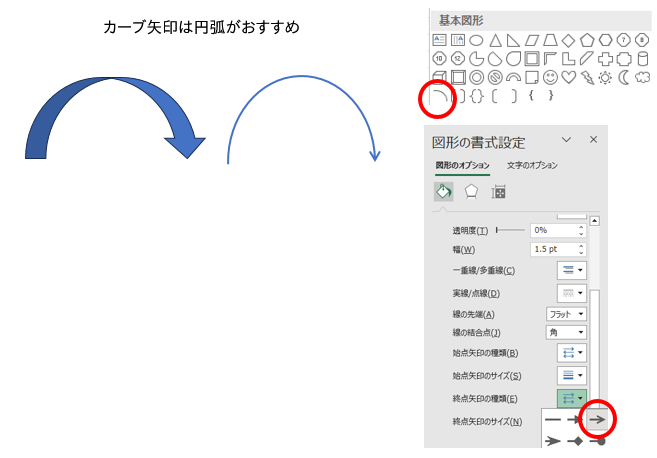The width and height of the screenshot is (657, 458).
Task: Pick the double brace shape
Action: coord(476,96)
